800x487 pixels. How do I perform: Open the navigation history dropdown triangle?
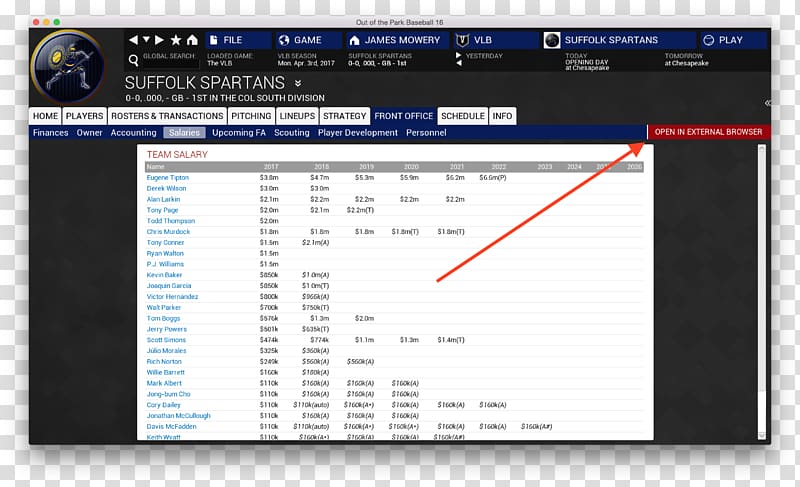[x=146, y=40]
